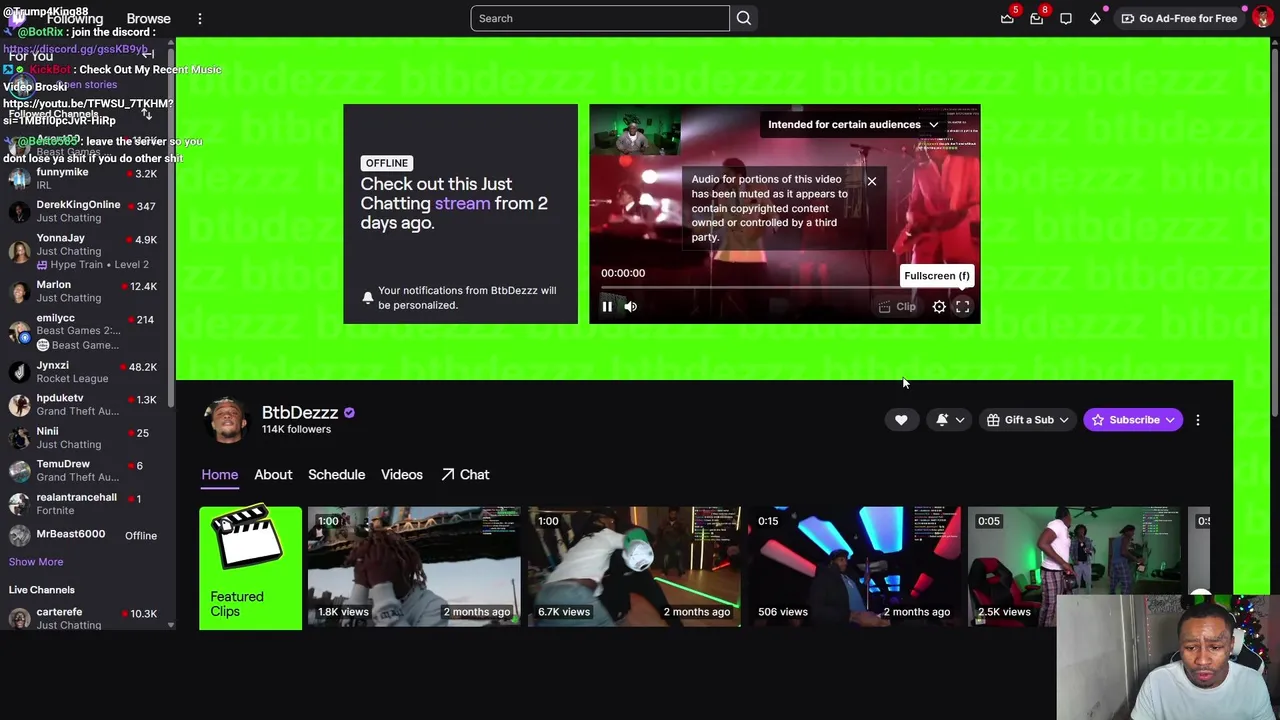Play the clip with 1.8K views
Image resolution: width=1280 pixels, height=720 pixels.
[414, 567]
